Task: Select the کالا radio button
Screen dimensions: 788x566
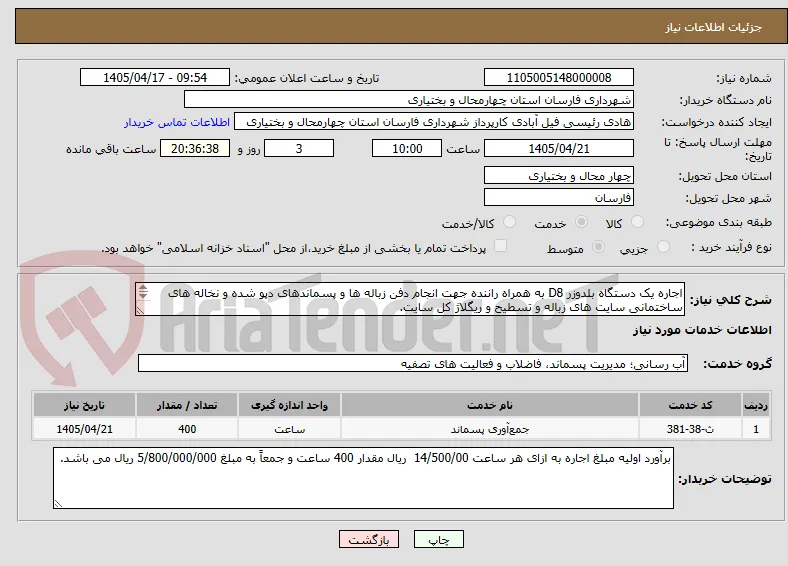Action: pyautogui.click(x=637, y=222)
